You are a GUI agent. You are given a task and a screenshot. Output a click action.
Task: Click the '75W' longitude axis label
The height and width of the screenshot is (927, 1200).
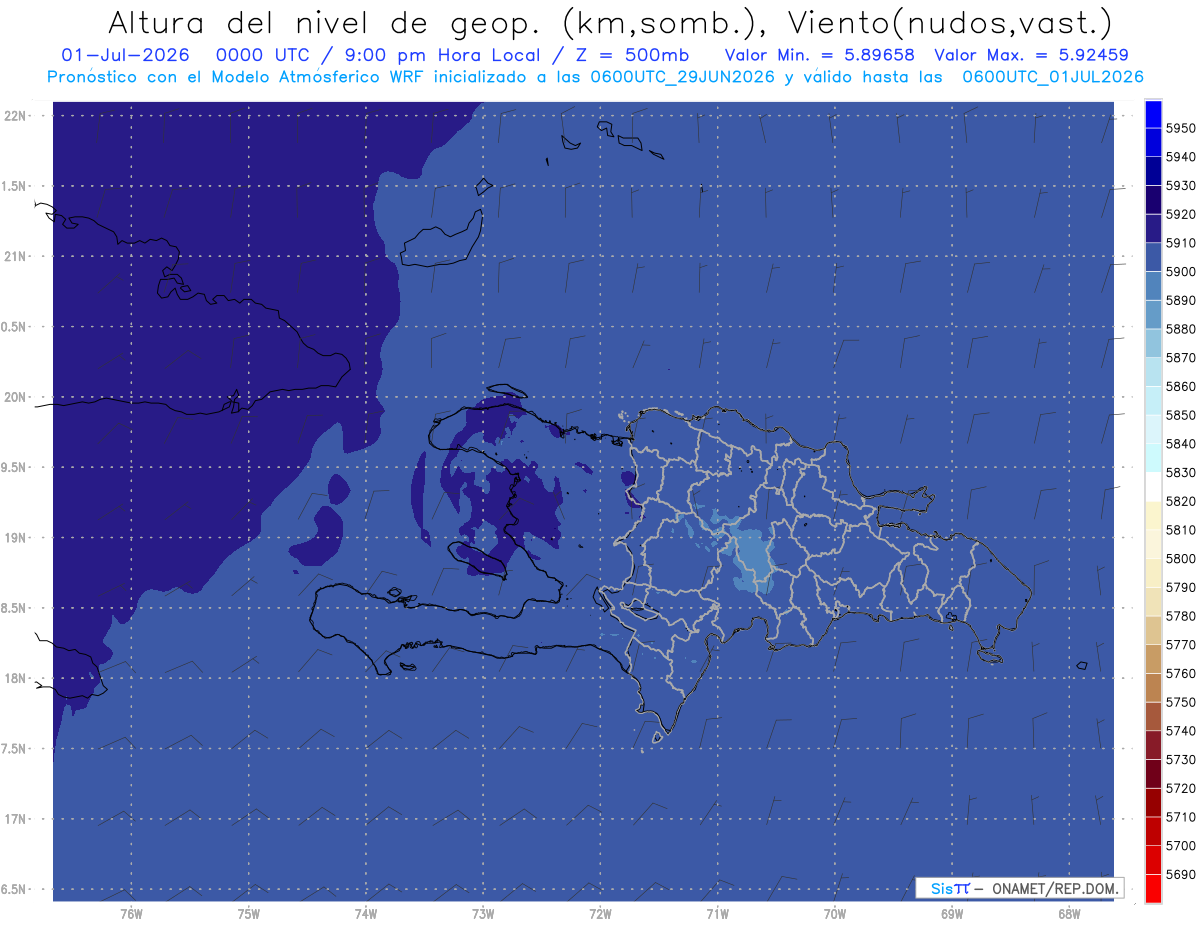pos(249,913)
